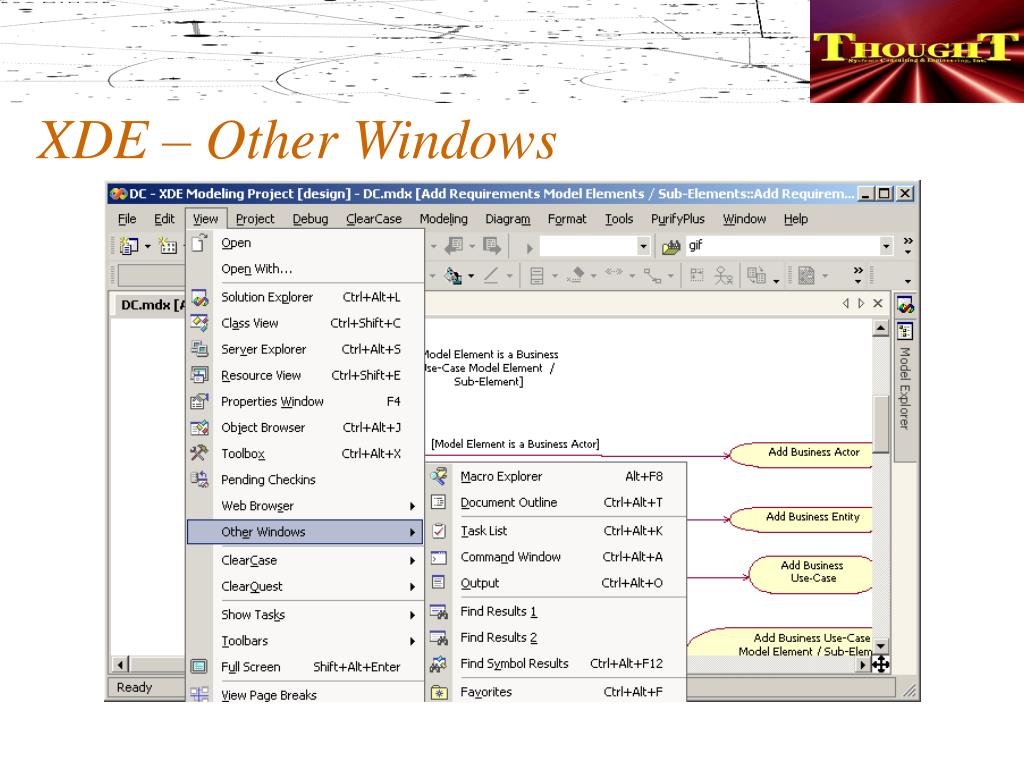Open the Help menu

pyautogui.click(x=795, y=219)
